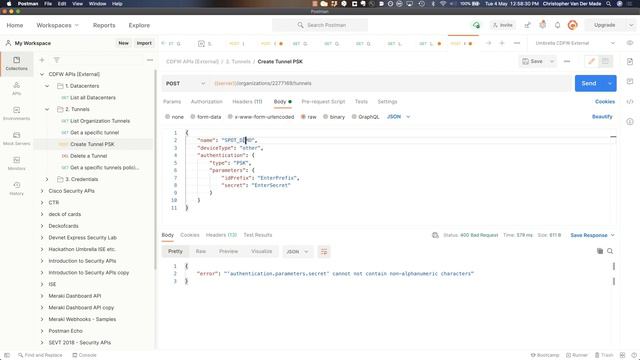Open the Workspaces menu
640x360 pixels.
(x=58, y=25)
